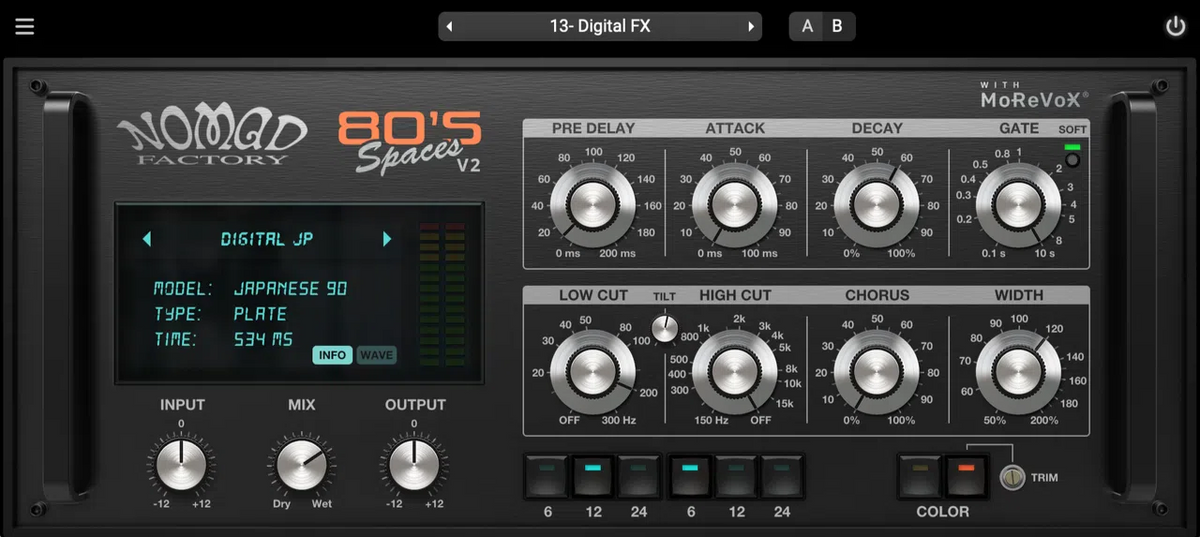Click the 80's Spaces V2 logo
This screenshot has height=537, width=1200.
click(409, 141)
